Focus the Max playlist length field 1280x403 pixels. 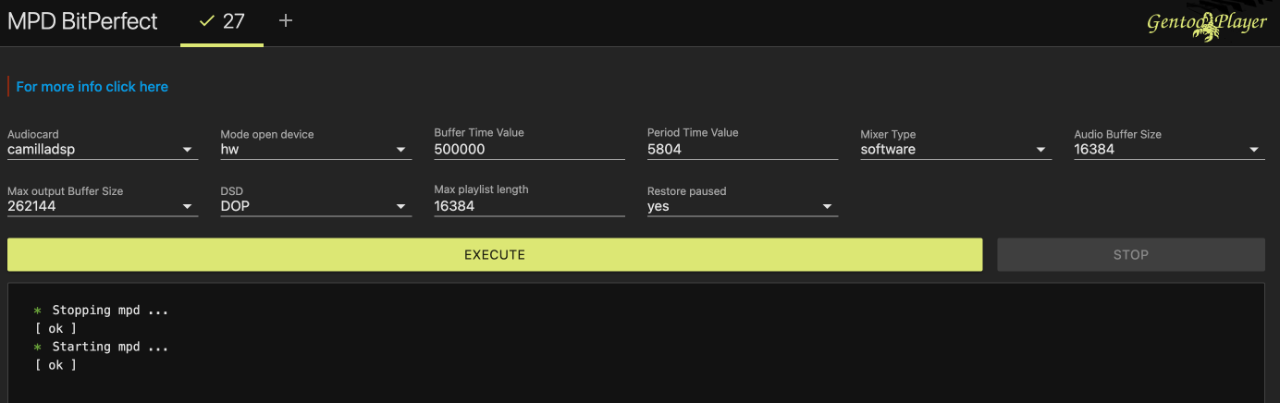[x=529, y=206]
